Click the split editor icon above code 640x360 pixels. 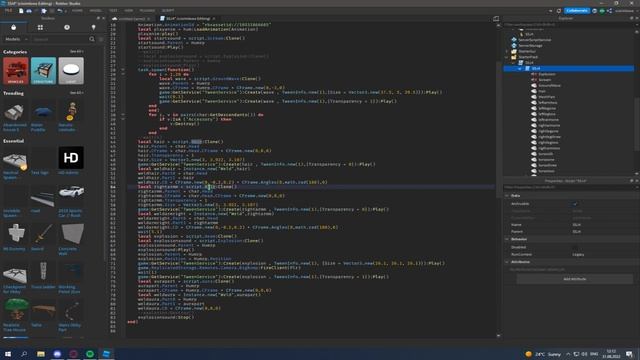[x=496, y=19]
